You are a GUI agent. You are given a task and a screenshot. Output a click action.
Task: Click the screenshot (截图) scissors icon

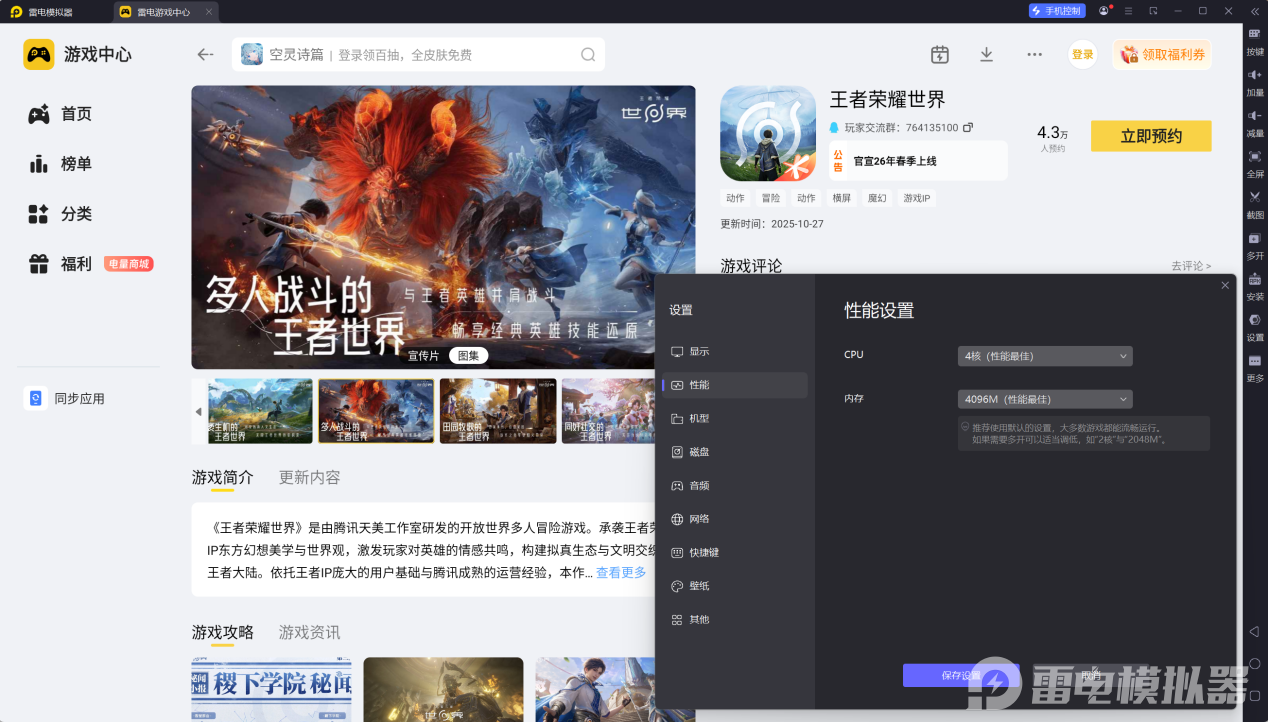(x=1254, y=197)
